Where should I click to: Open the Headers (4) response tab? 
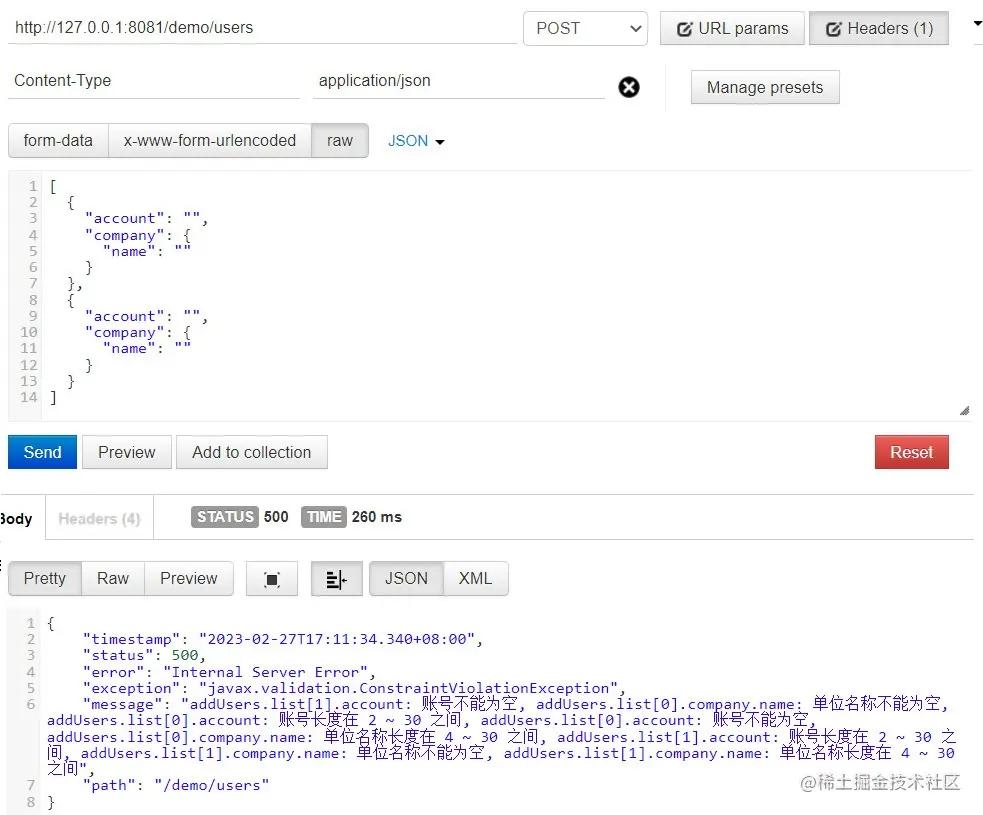coord(98,518)
